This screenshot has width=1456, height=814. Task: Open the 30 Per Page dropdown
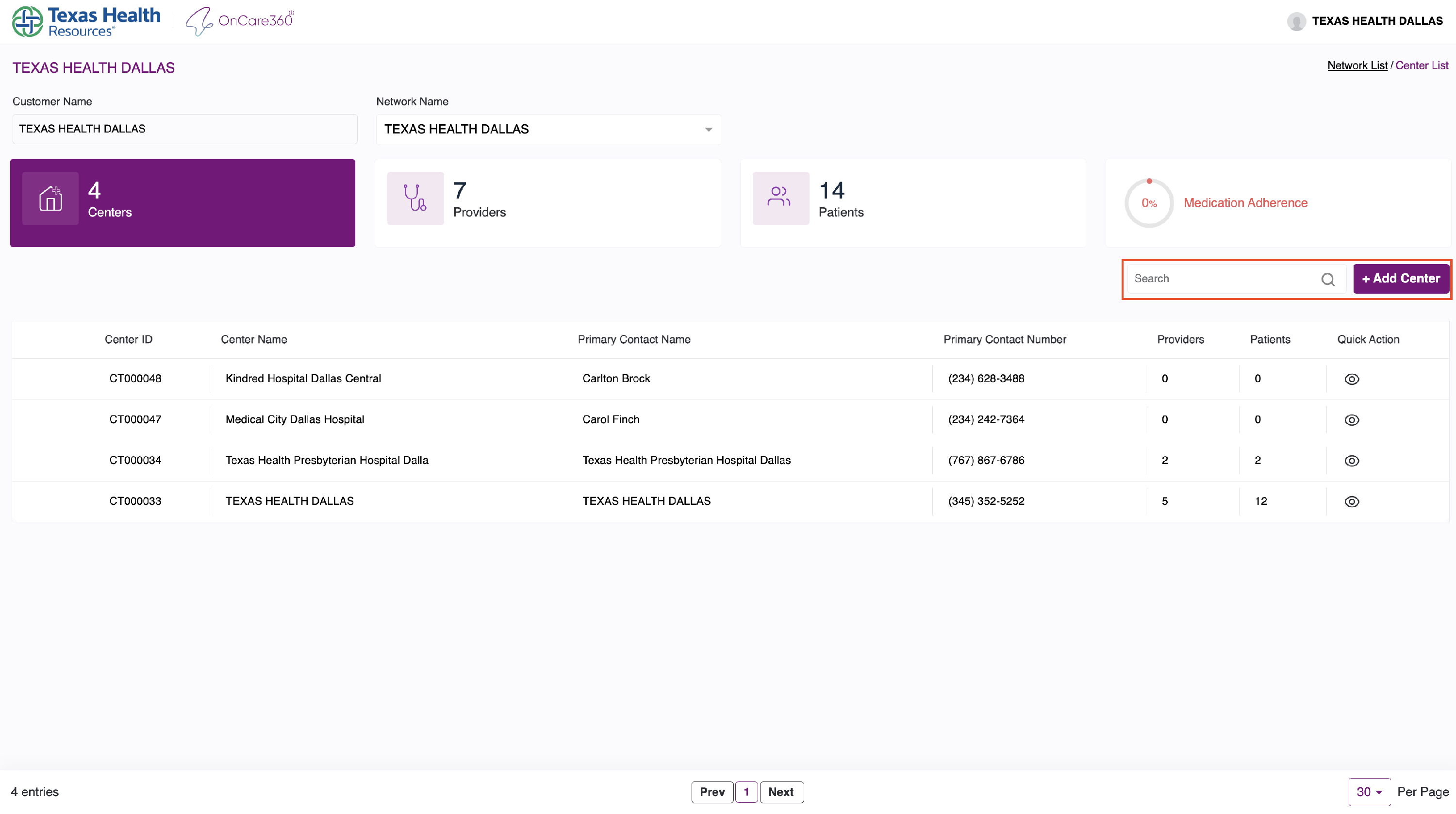coord(1369,792)
